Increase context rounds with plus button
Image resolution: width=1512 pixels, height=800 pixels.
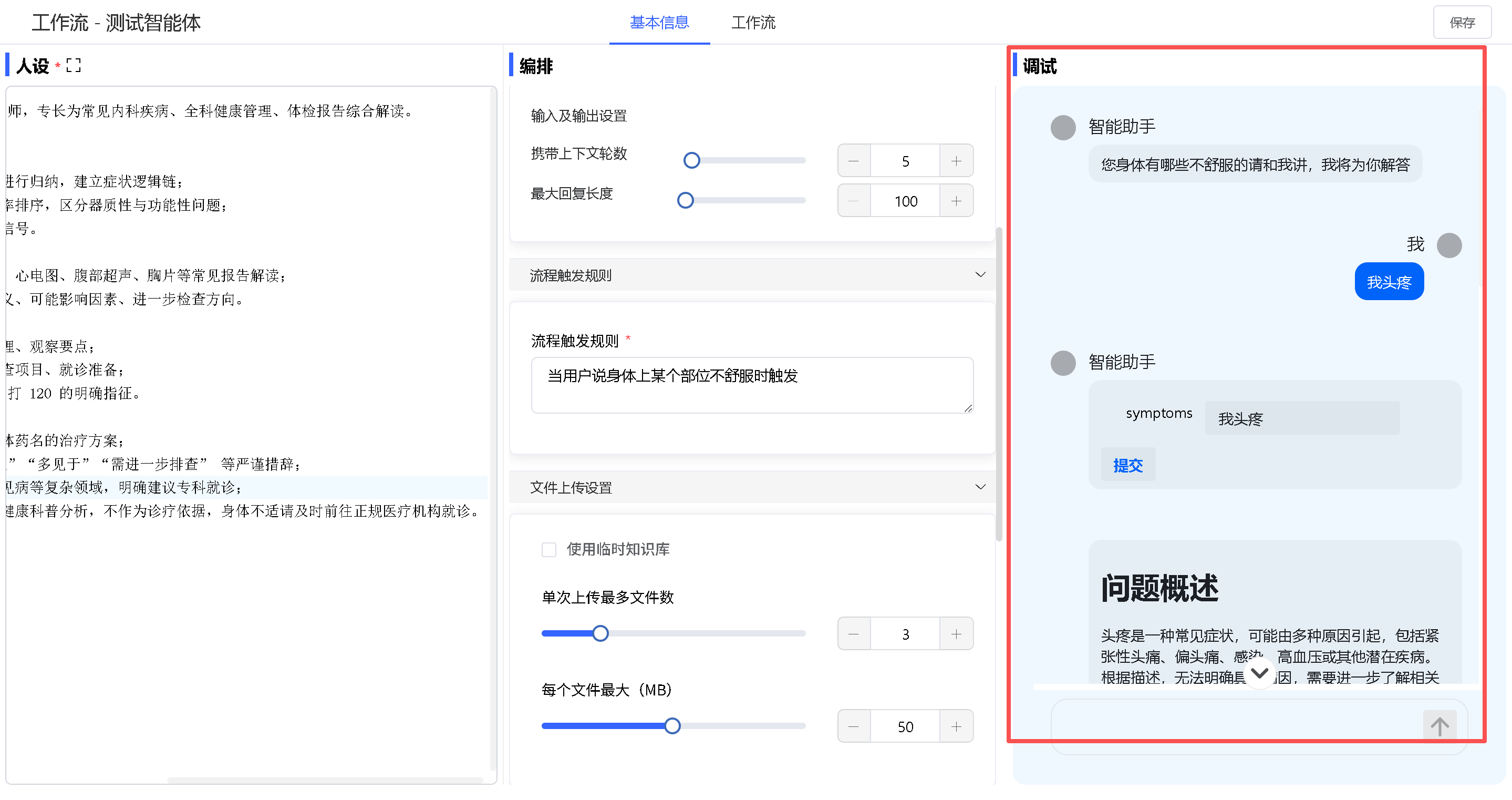tap(956, 161)
